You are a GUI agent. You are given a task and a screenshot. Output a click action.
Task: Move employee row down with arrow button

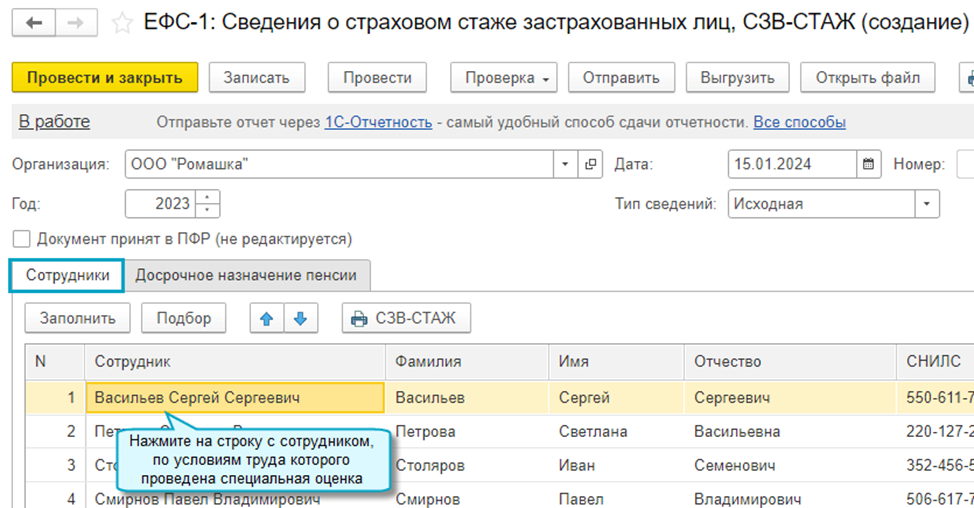click(x=299, y=319)
